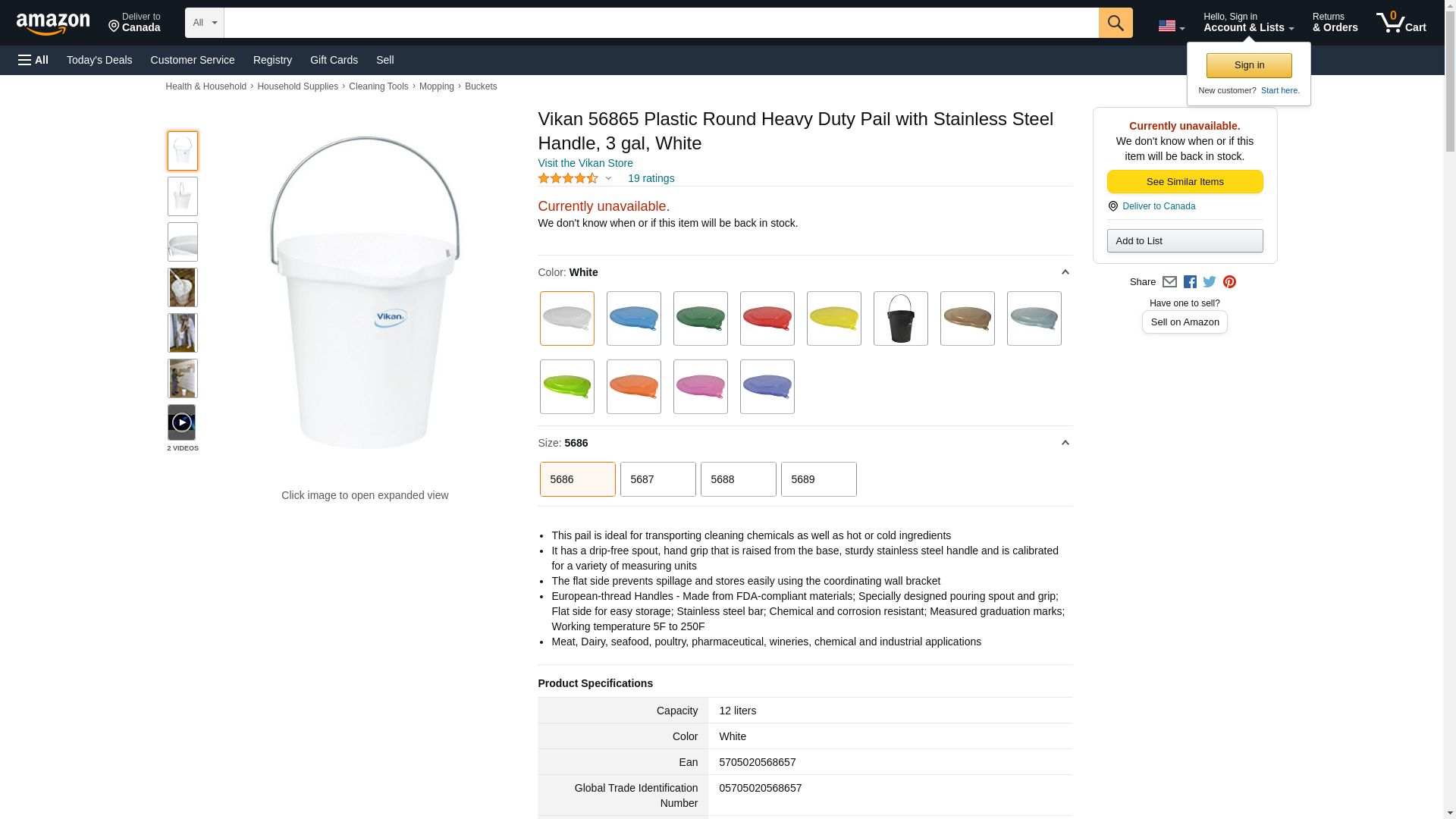Screen dimensions: 1456x819
Task: Open the cart icon
Action: coord(1401,23)
